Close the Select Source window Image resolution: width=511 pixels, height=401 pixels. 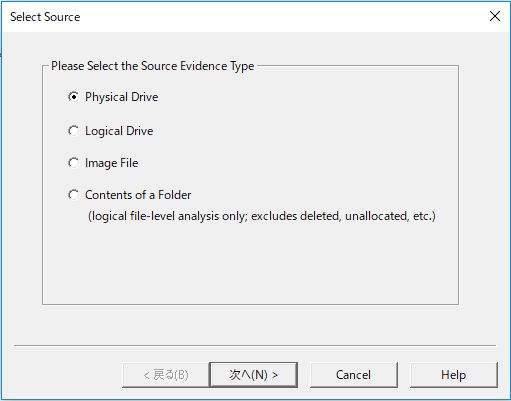click(495, 16)
